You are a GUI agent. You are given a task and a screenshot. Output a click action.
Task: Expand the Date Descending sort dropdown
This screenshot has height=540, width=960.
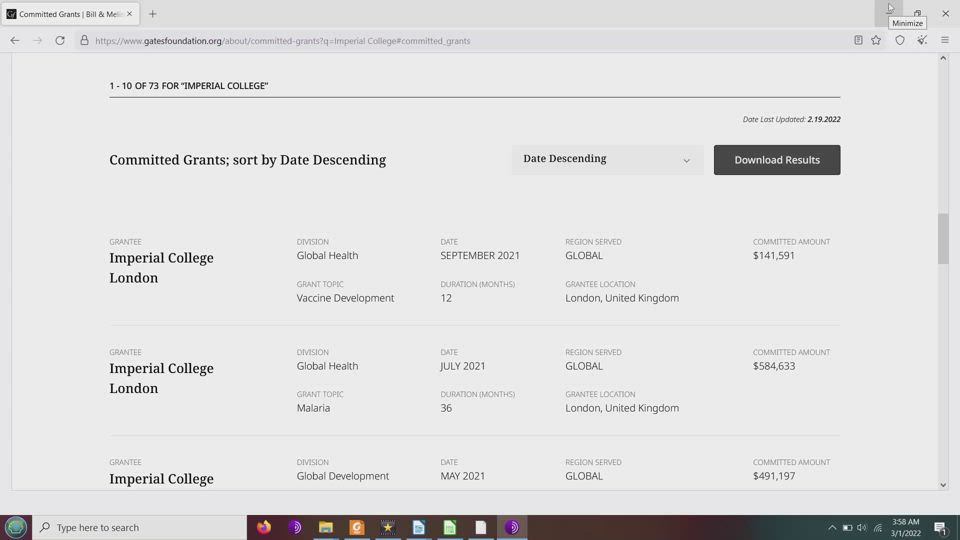(x=606, y=159)
